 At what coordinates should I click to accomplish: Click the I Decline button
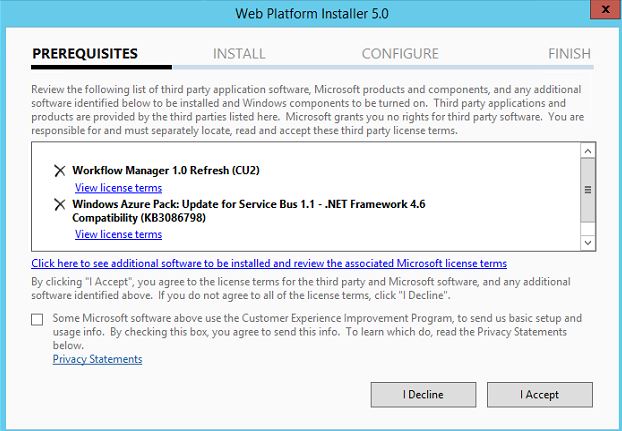[x=423, y=395]
